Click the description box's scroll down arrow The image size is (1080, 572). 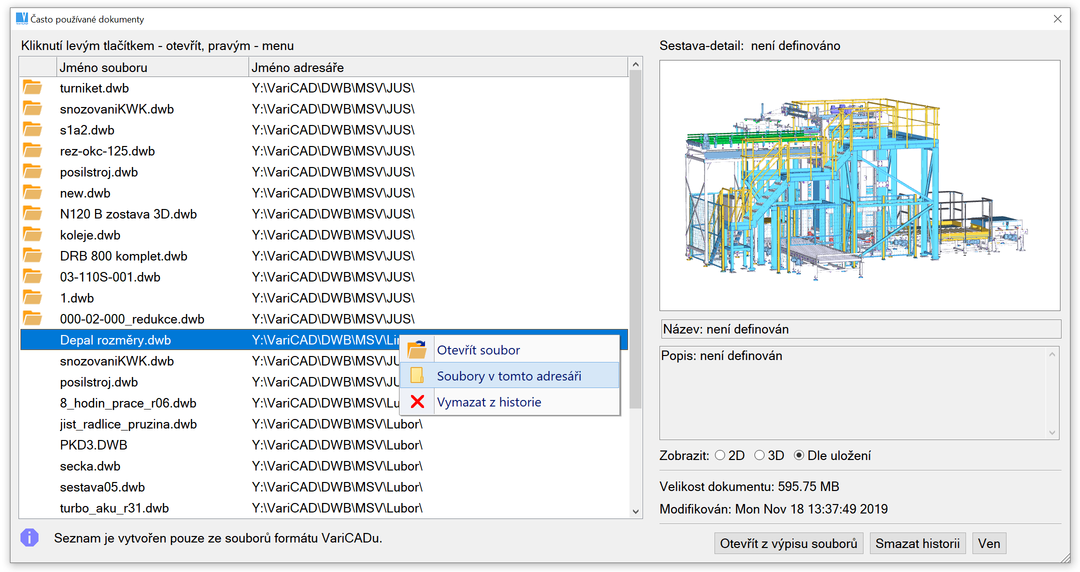(1051, 431)
